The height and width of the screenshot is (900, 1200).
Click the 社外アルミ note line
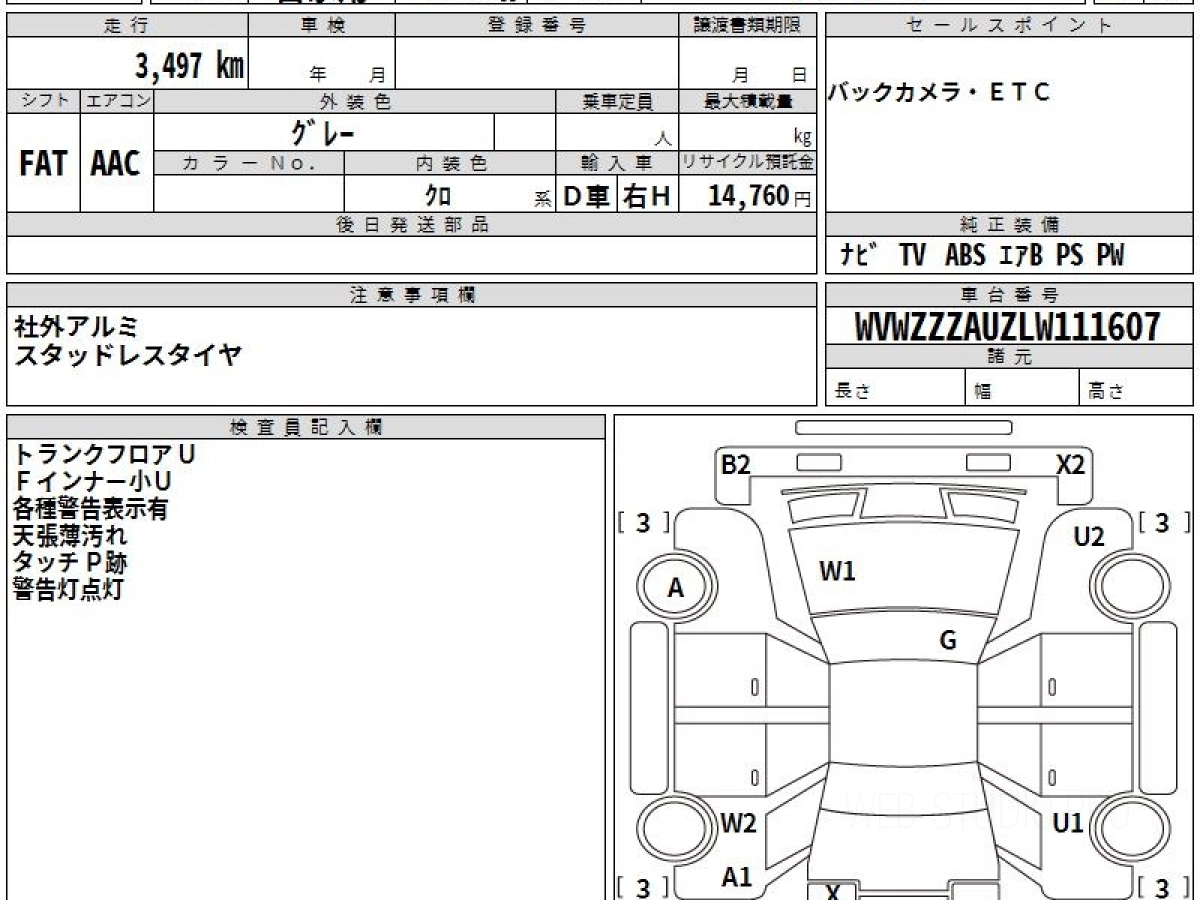point(77,327)
